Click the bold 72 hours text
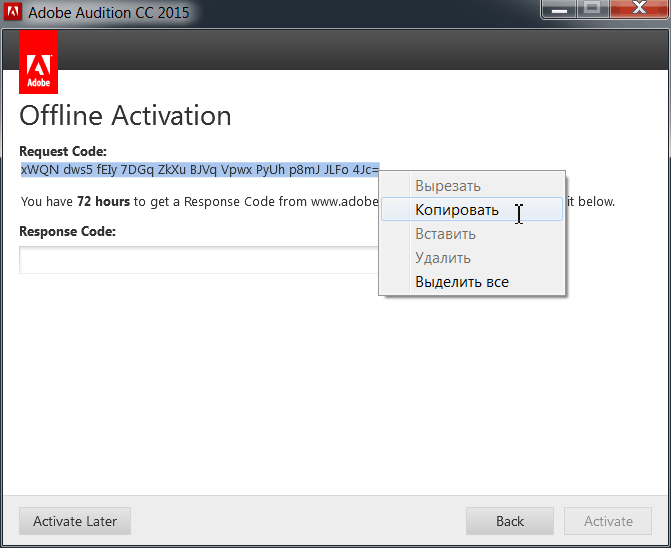This screenshot has width=671, height=548. click(103, 201)
